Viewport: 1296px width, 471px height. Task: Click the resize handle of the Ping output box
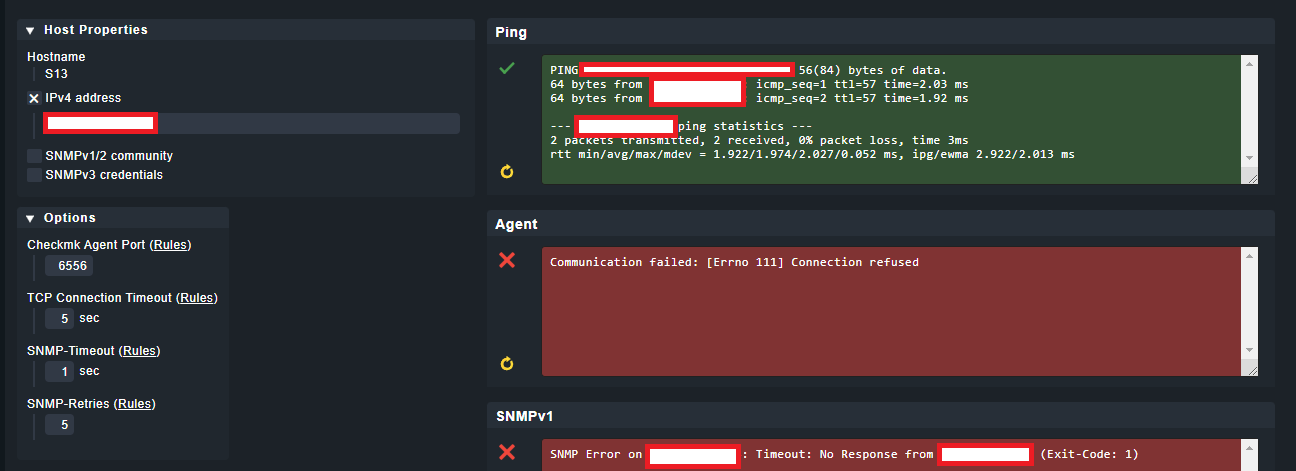(x=1253, y=177)
